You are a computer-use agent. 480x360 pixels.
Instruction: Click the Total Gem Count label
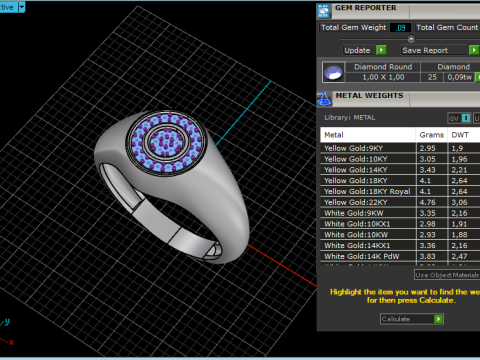pos(447,27)
